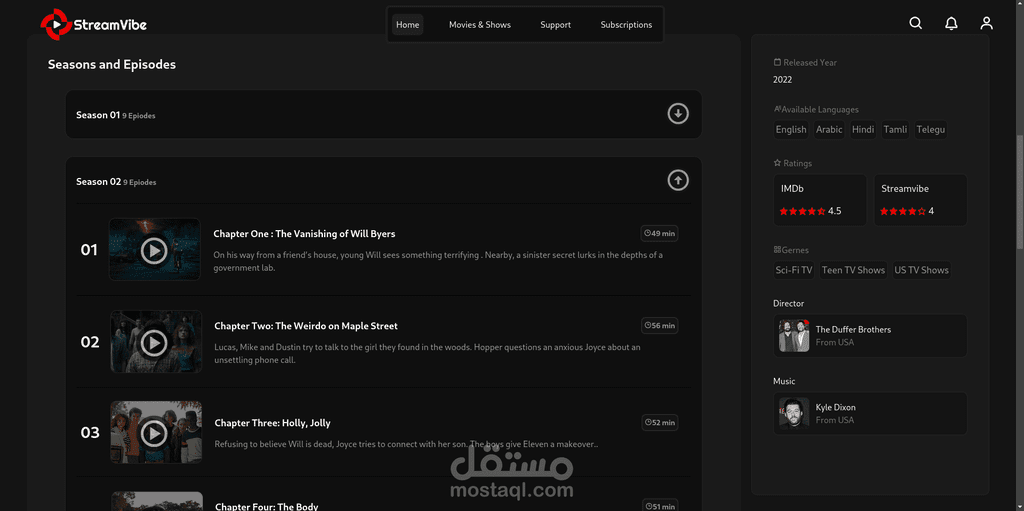Screen dimensions: 1024x511
Task: Click title Chapter Four: The Body
Action: tap(266, 506)
